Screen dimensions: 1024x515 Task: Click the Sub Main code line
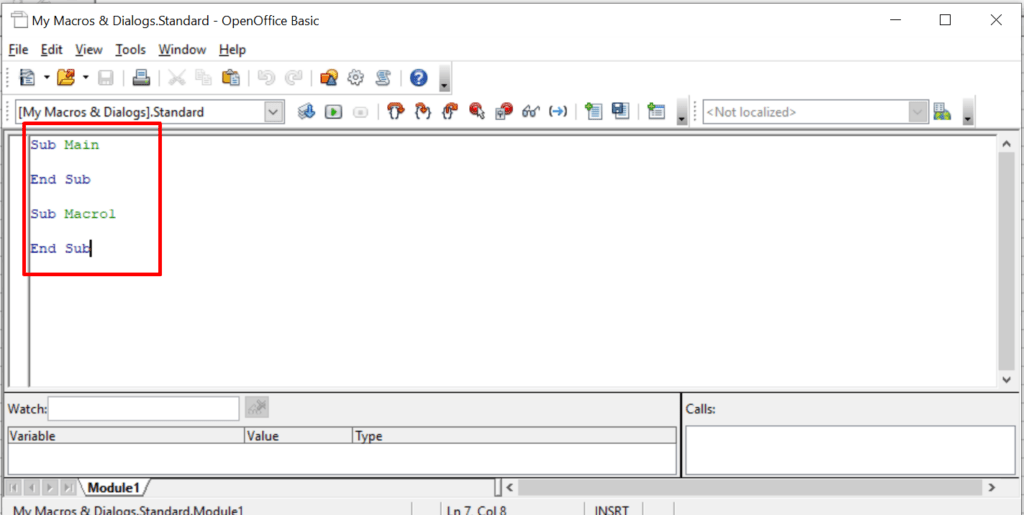click(65, 145)
